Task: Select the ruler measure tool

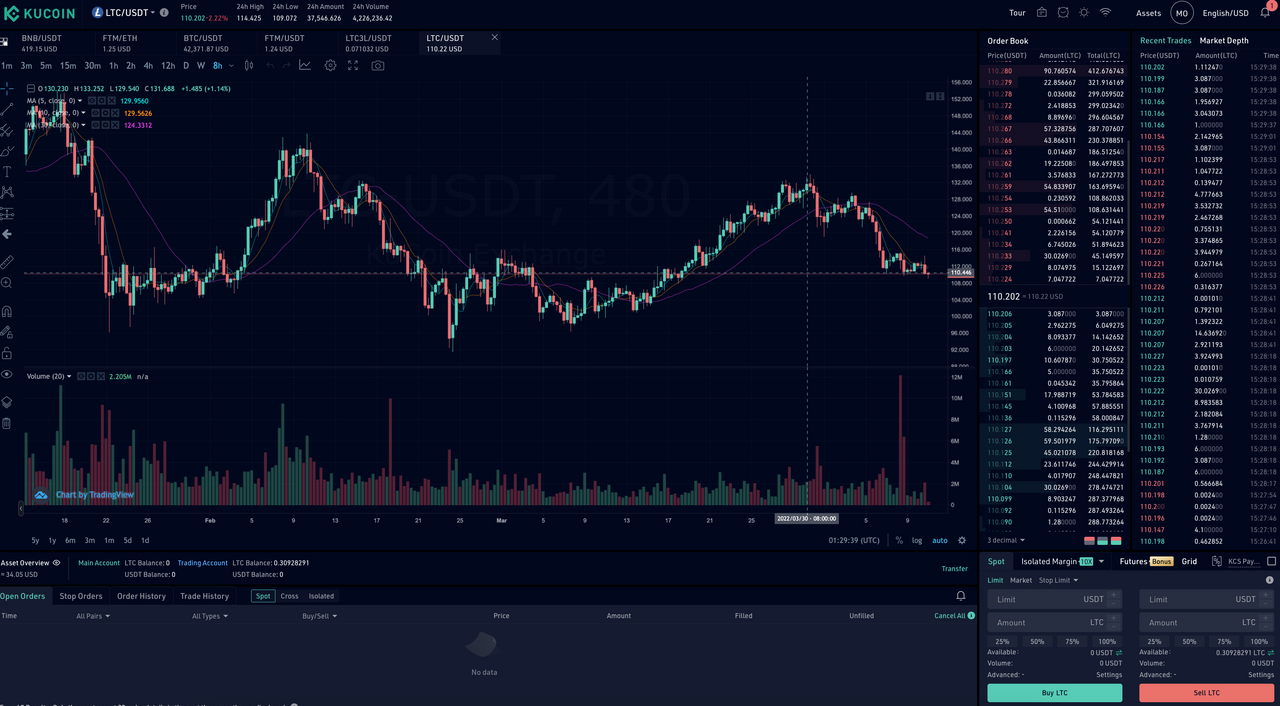Action: pyautogui.click(x=7, y=262)
